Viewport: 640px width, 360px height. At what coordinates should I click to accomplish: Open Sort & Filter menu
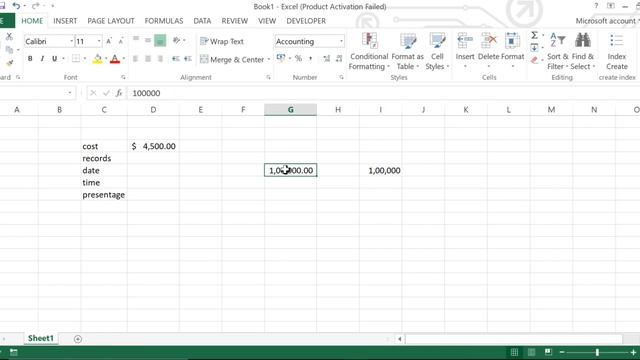click(558, 51)
